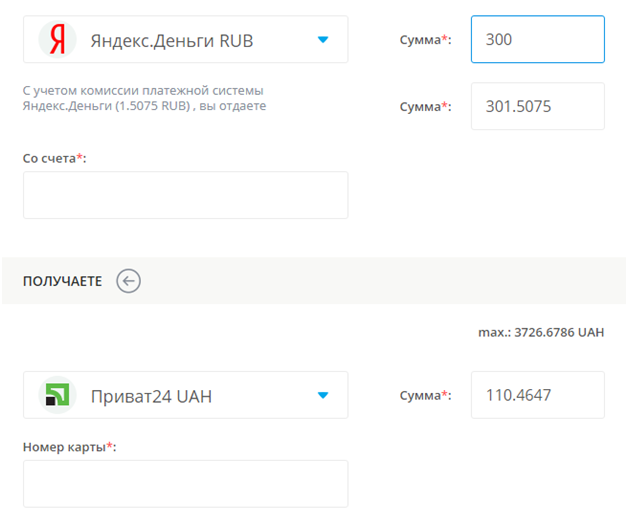Click the Номер карты label

[x=70, y=447]
